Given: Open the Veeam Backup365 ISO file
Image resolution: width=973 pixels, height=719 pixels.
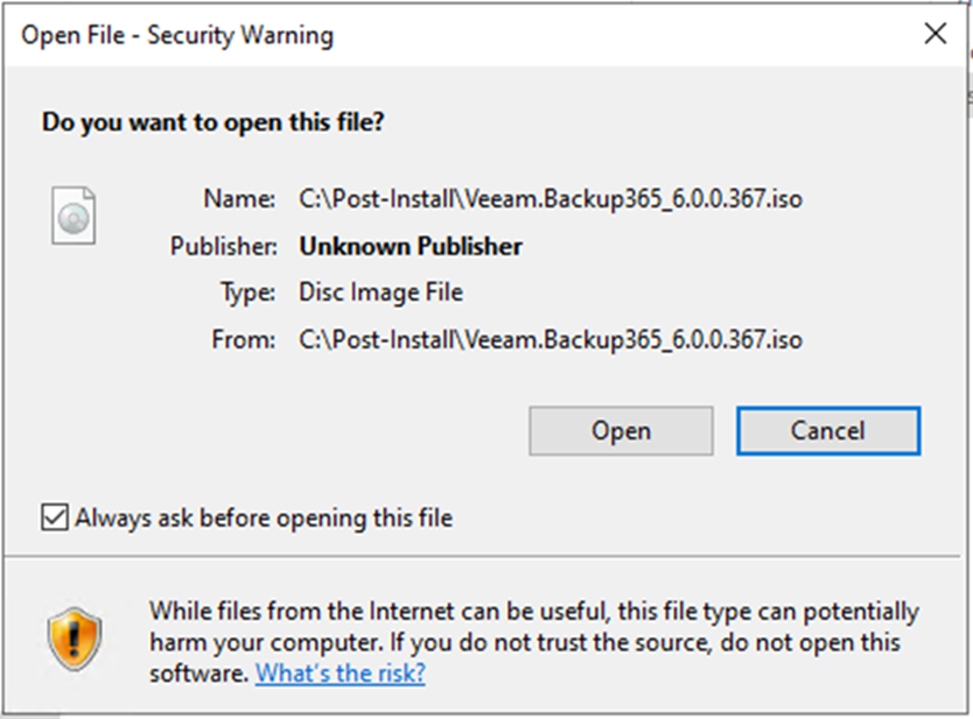Looking at the screenshot, I should tap(621, 431).
